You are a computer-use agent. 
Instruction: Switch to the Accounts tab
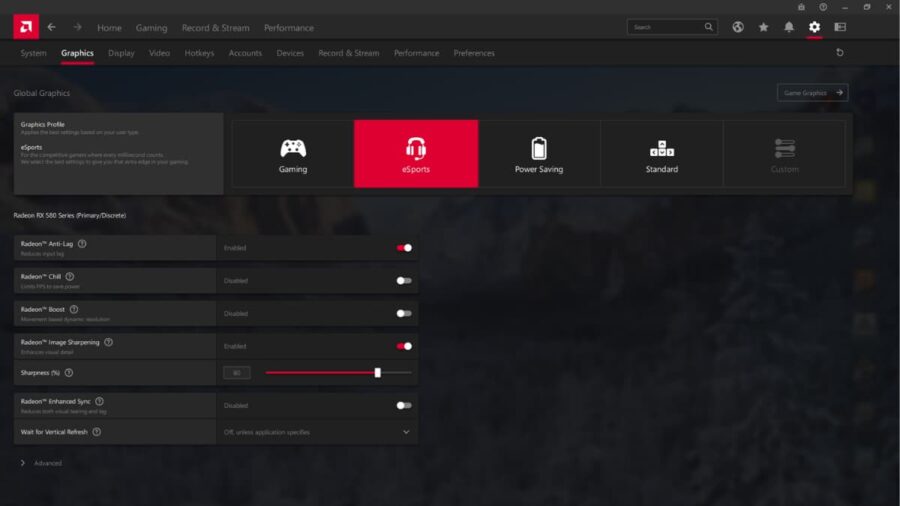(245, 53)
